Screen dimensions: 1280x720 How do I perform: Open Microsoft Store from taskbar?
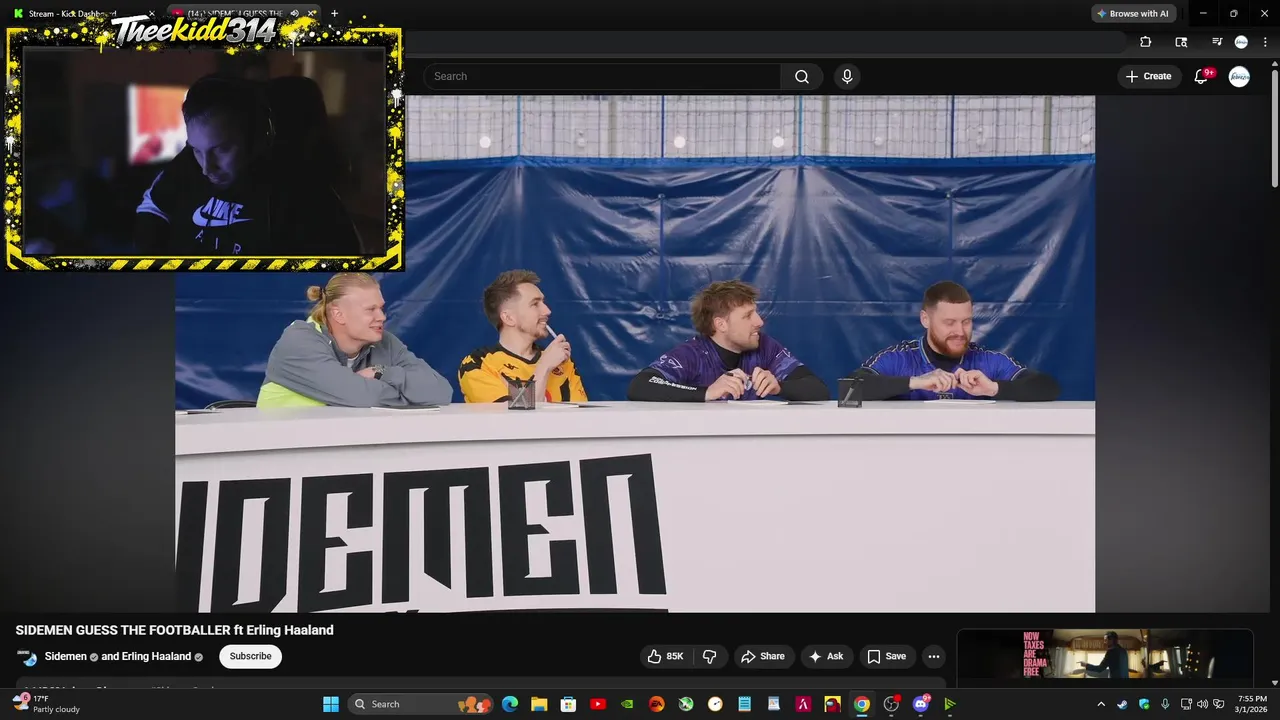[568, 704]
